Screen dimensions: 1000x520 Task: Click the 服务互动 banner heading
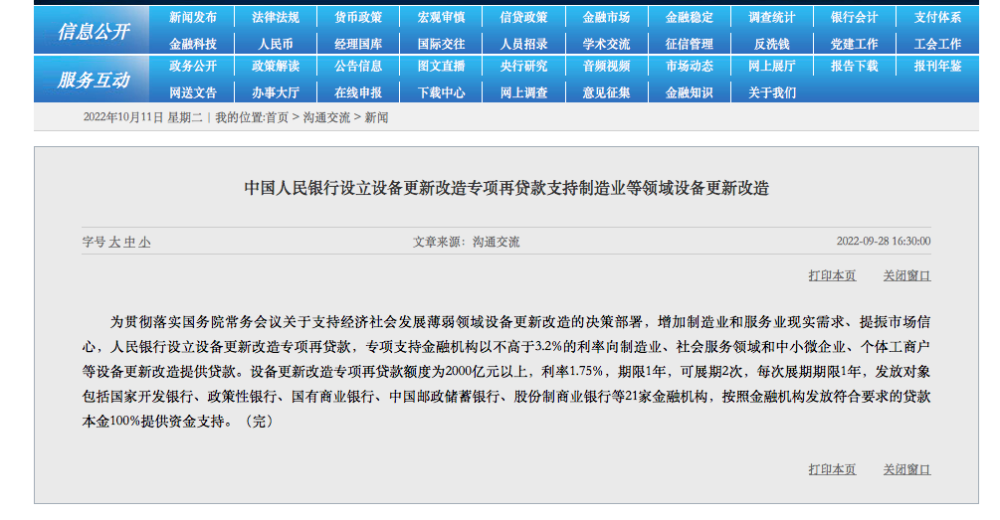pyautogui.click(x=93, y=80)
